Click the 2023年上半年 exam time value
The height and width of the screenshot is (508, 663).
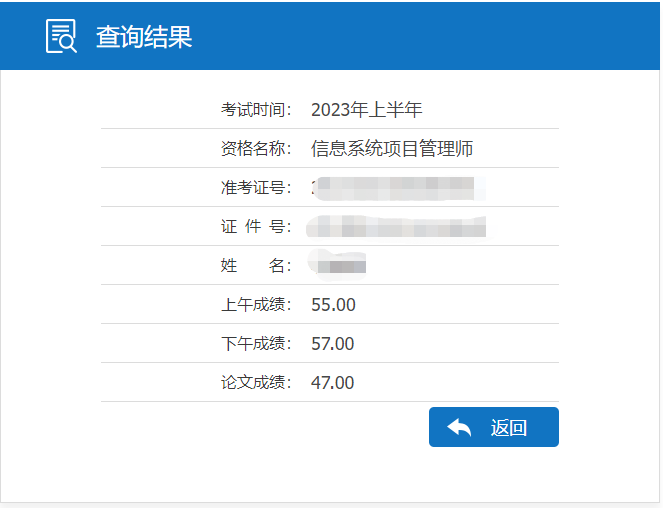point(367,110)
